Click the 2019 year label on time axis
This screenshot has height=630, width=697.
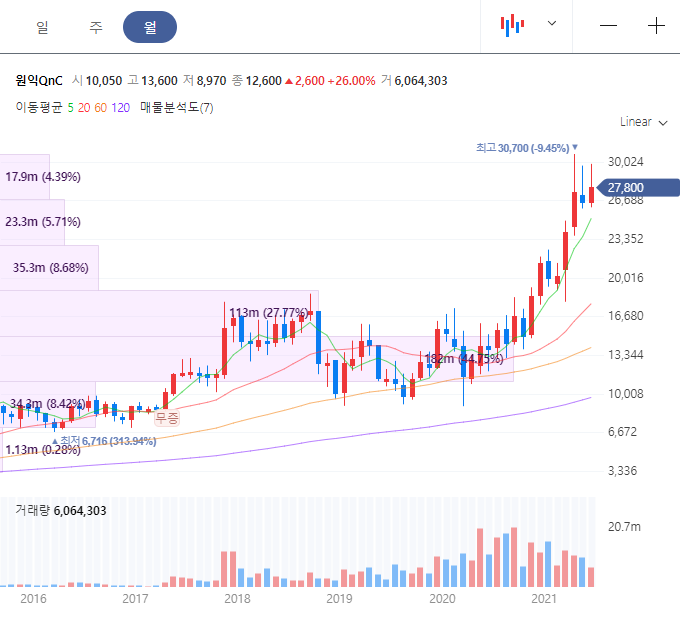tap(339, 598)
